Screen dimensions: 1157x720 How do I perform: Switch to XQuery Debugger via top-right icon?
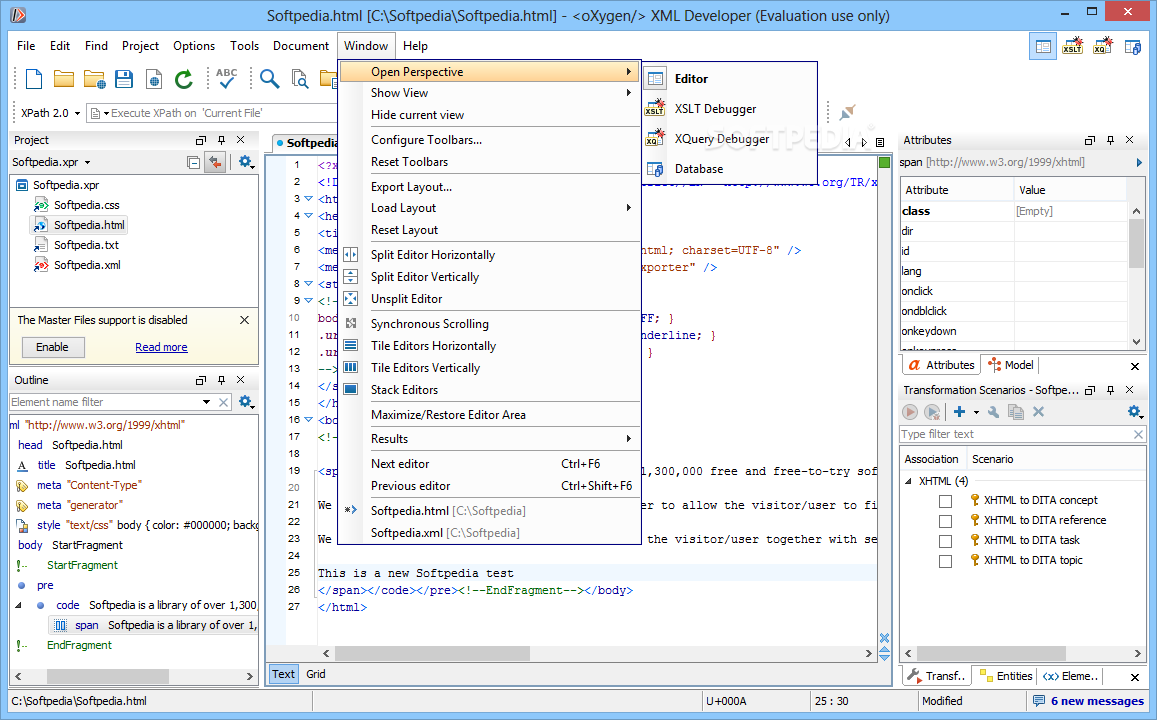click(1103, 46)
